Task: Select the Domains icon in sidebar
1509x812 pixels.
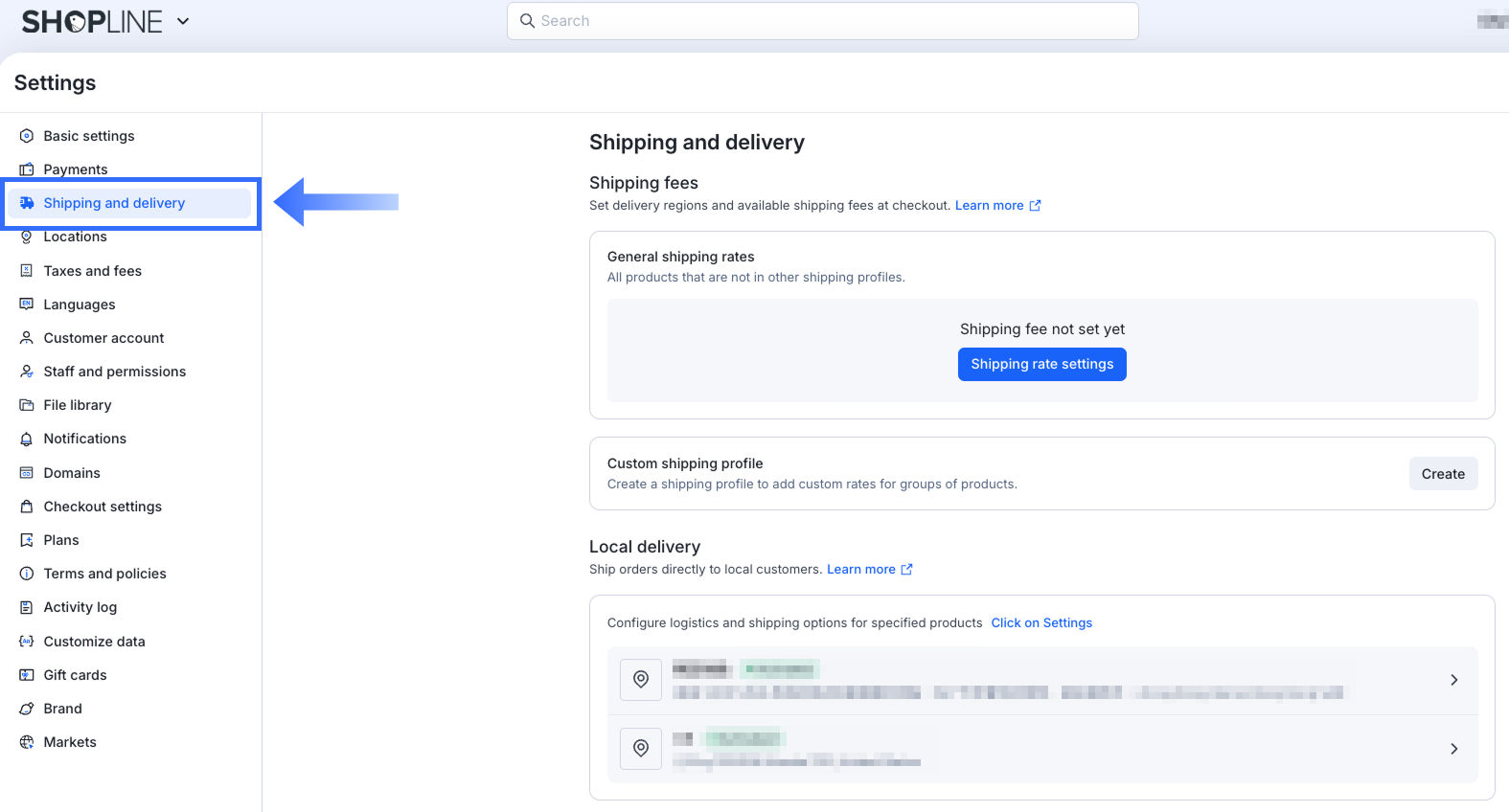Action: click(x=26, y=472)
